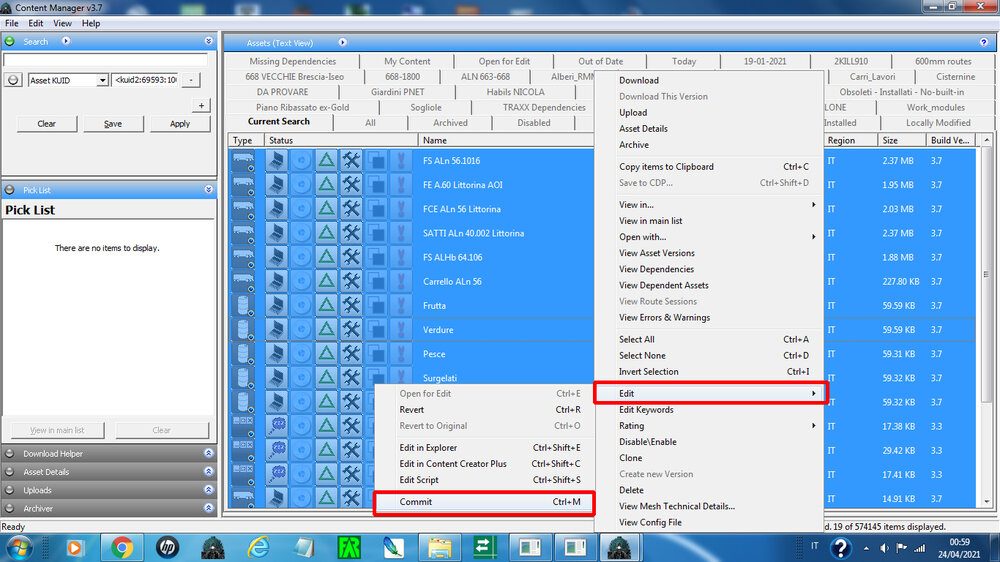The image size is (1000, 562).
Task: Click the plus button to add filter
Action: point(201,106)
